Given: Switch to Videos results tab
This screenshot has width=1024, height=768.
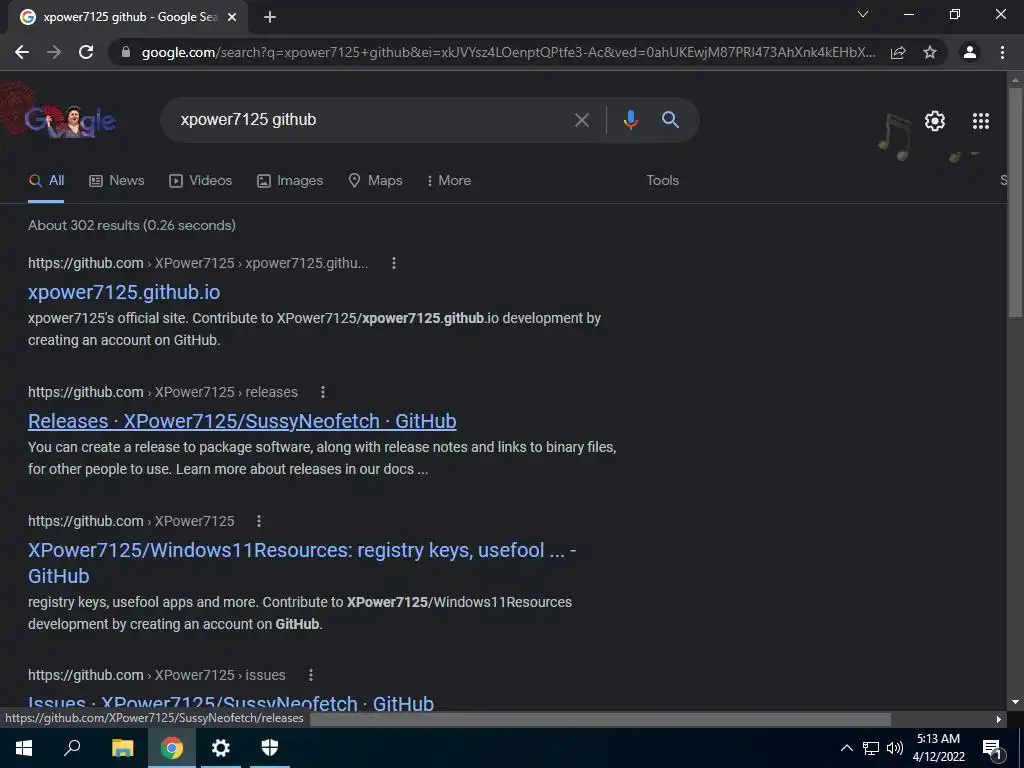Looking at the screenshot, I should [x=200, y=181].
